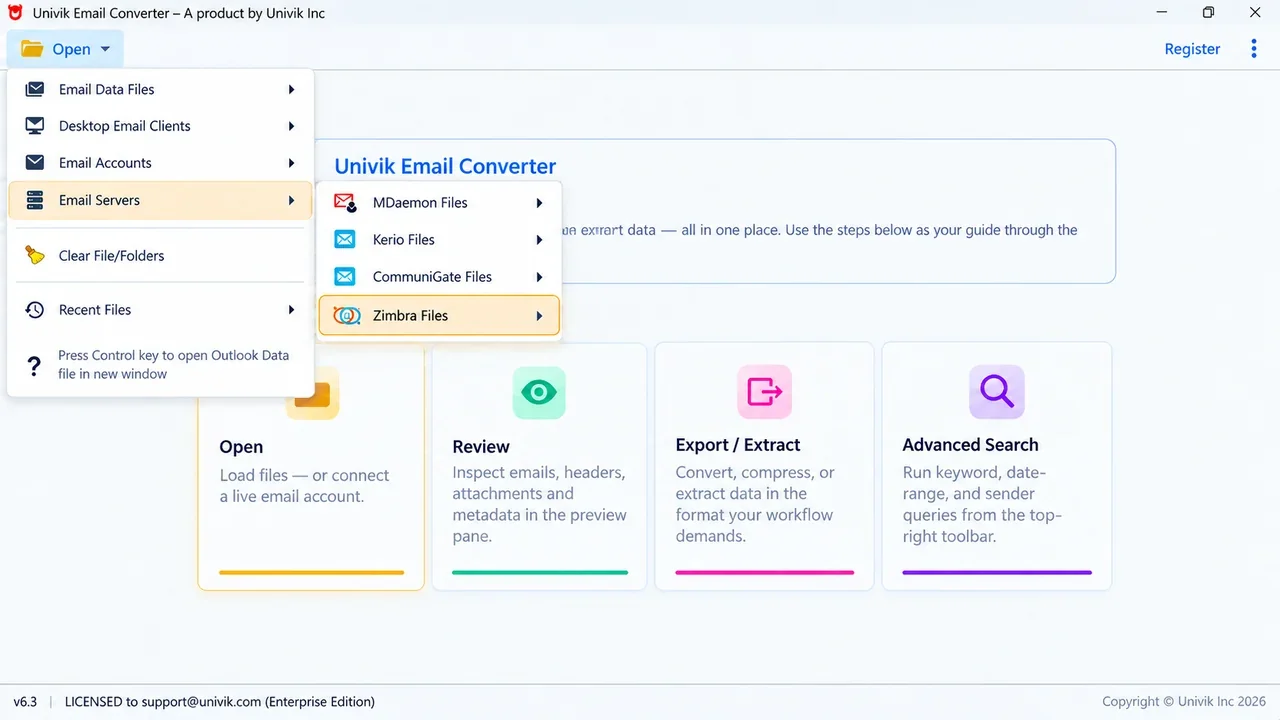The width and height of the screenshot is (1280, 720).
Task: Restore the window using the title bar button
Action: click(1208, 13)
